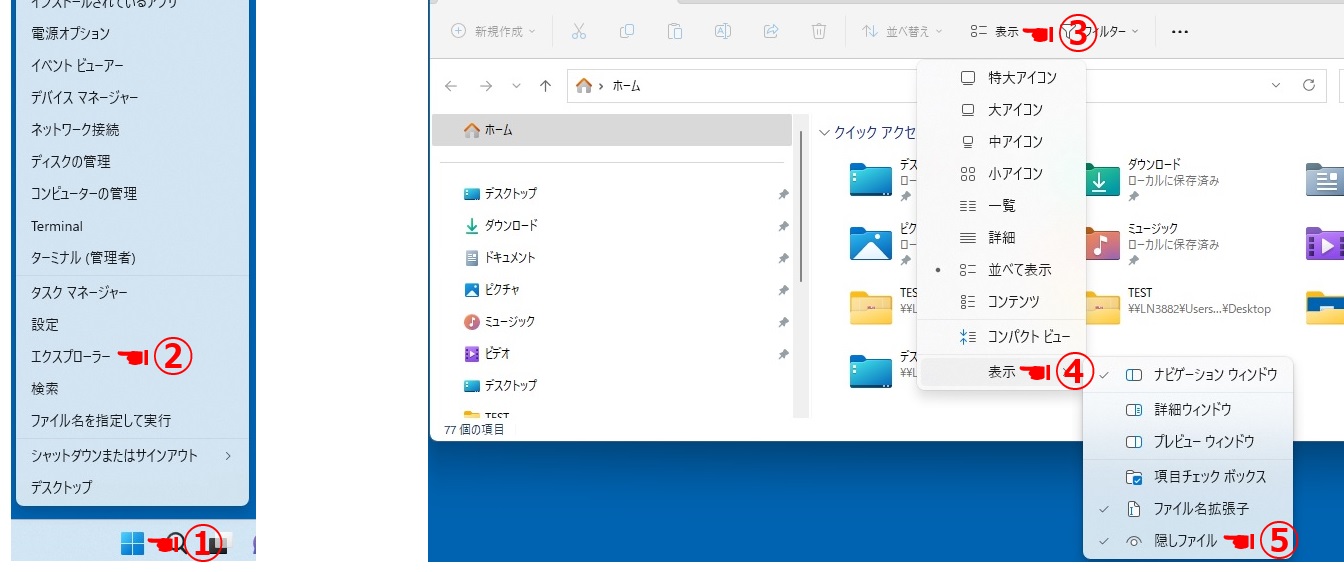Unpin ダウンロード using its pin icon
Viewport: 1344px width, 572px height.
[783, 225]
